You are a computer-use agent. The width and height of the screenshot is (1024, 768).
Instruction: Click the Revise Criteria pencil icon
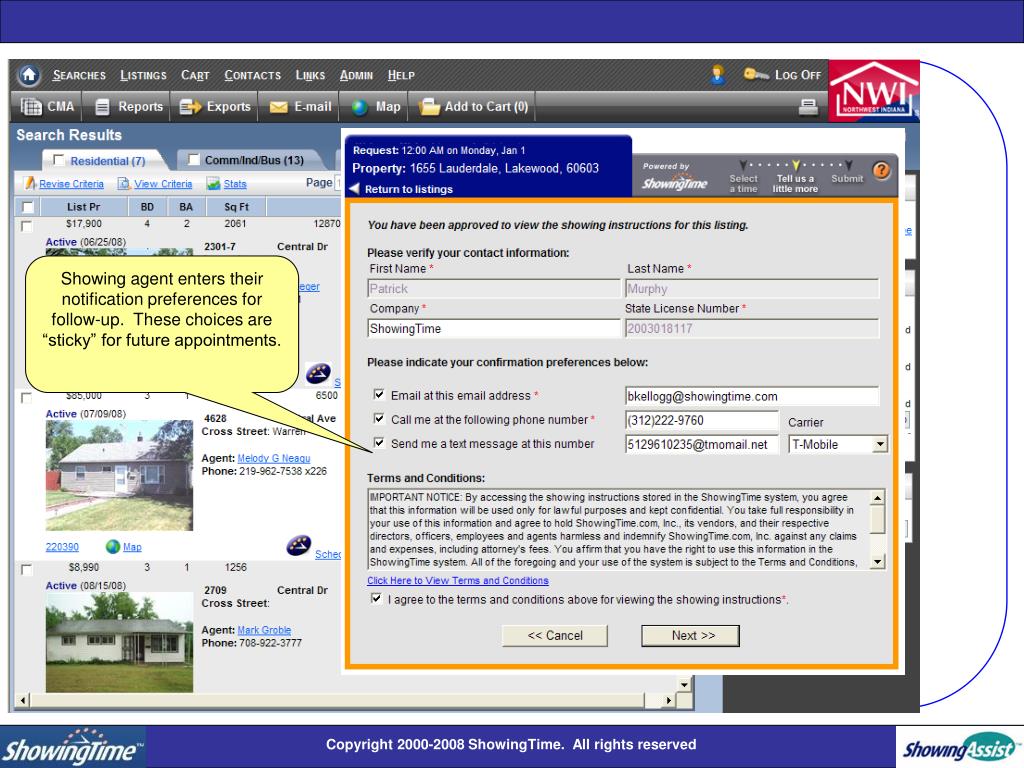30,184
